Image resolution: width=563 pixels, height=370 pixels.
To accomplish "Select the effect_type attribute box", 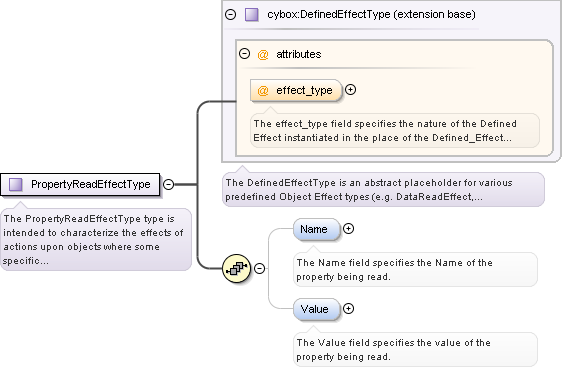I will [296, 91].
